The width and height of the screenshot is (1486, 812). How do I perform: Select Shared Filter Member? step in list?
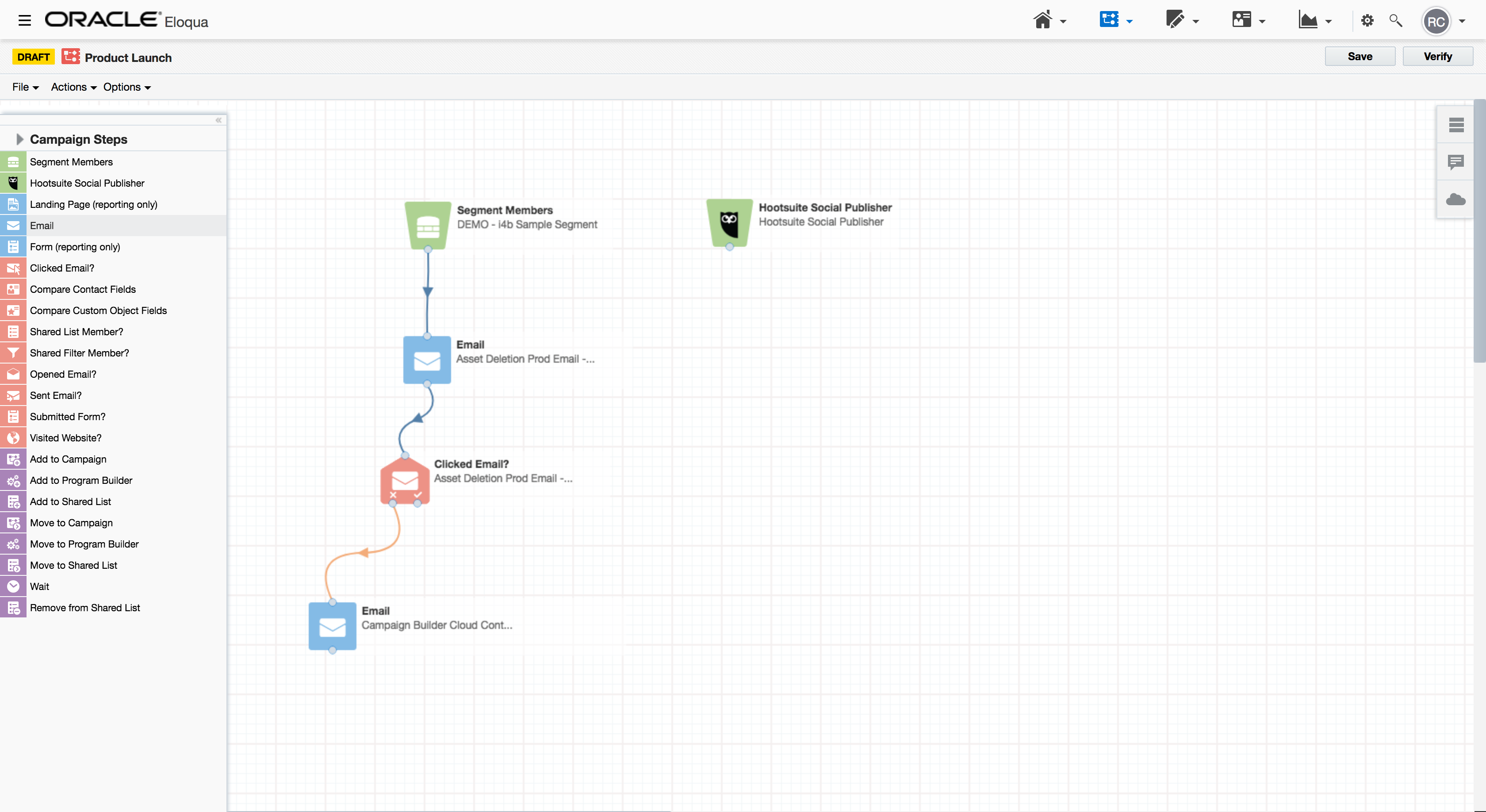coord(79,353)
